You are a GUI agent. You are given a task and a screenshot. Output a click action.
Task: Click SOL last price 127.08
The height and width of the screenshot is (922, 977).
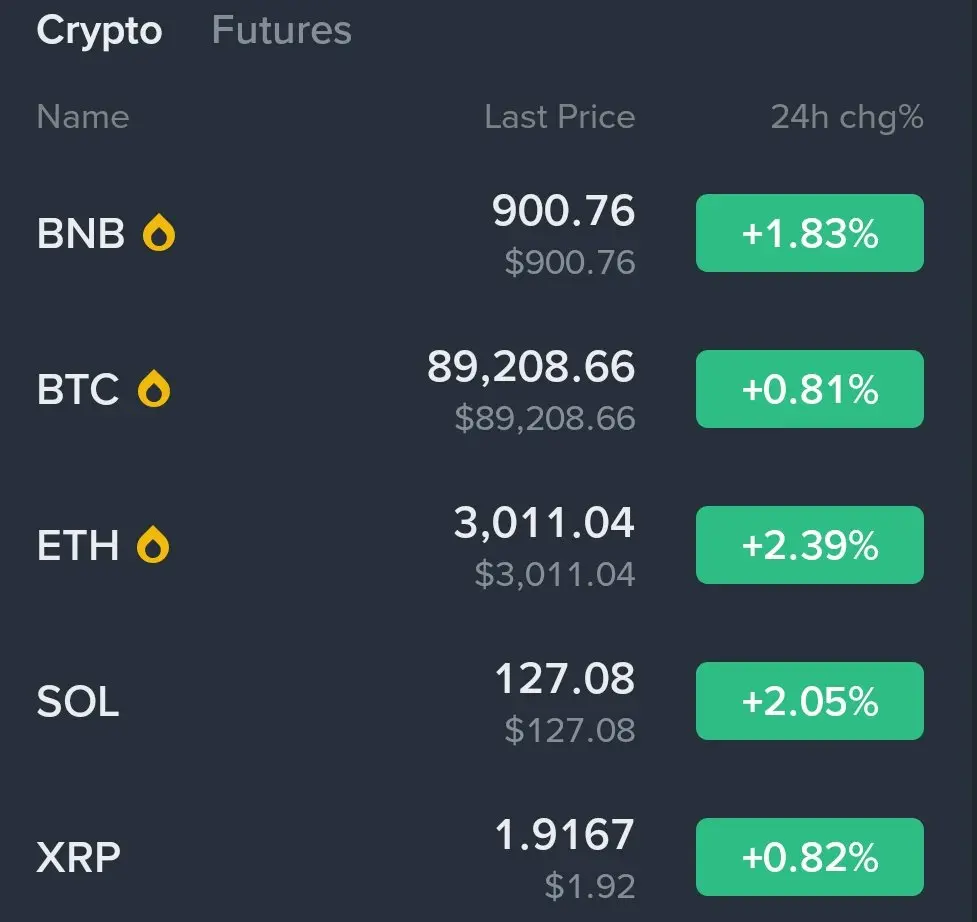click(x=565, y=680)
